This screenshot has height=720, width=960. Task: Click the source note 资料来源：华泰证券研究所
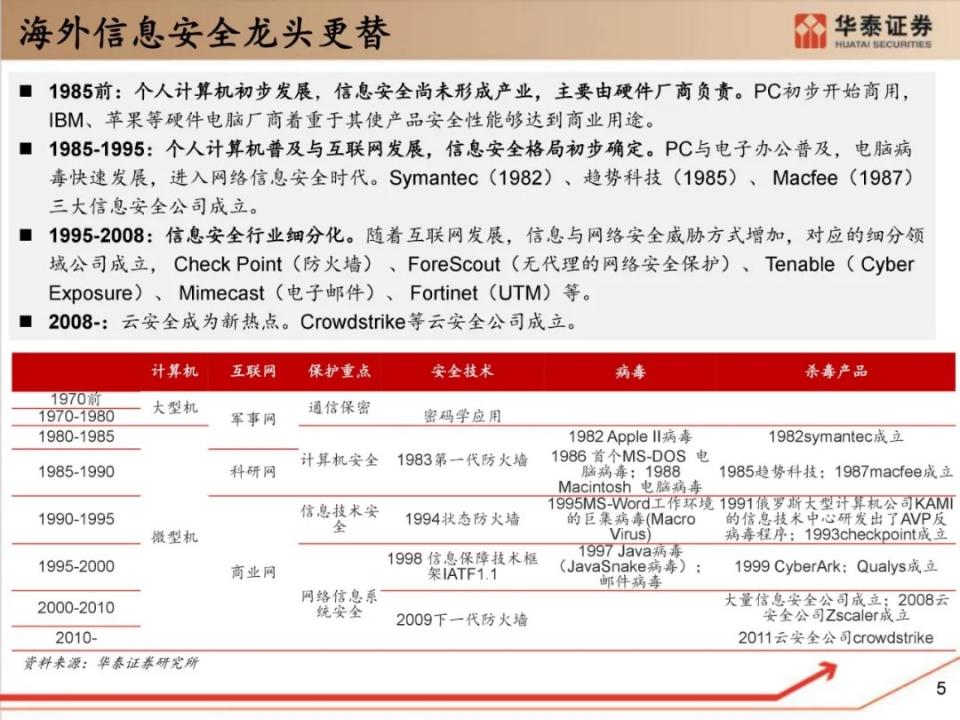click(111, 663)
